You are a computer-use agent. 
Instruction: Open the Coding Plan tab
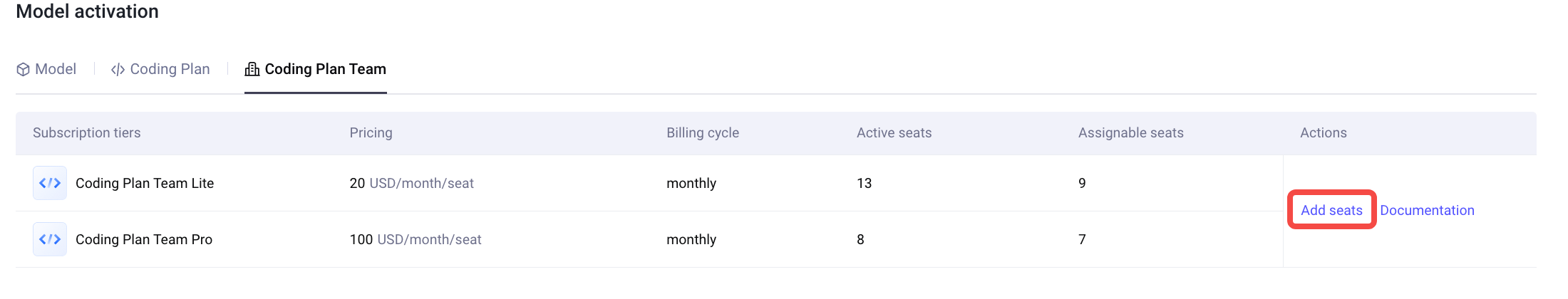(x=170, y=69)
